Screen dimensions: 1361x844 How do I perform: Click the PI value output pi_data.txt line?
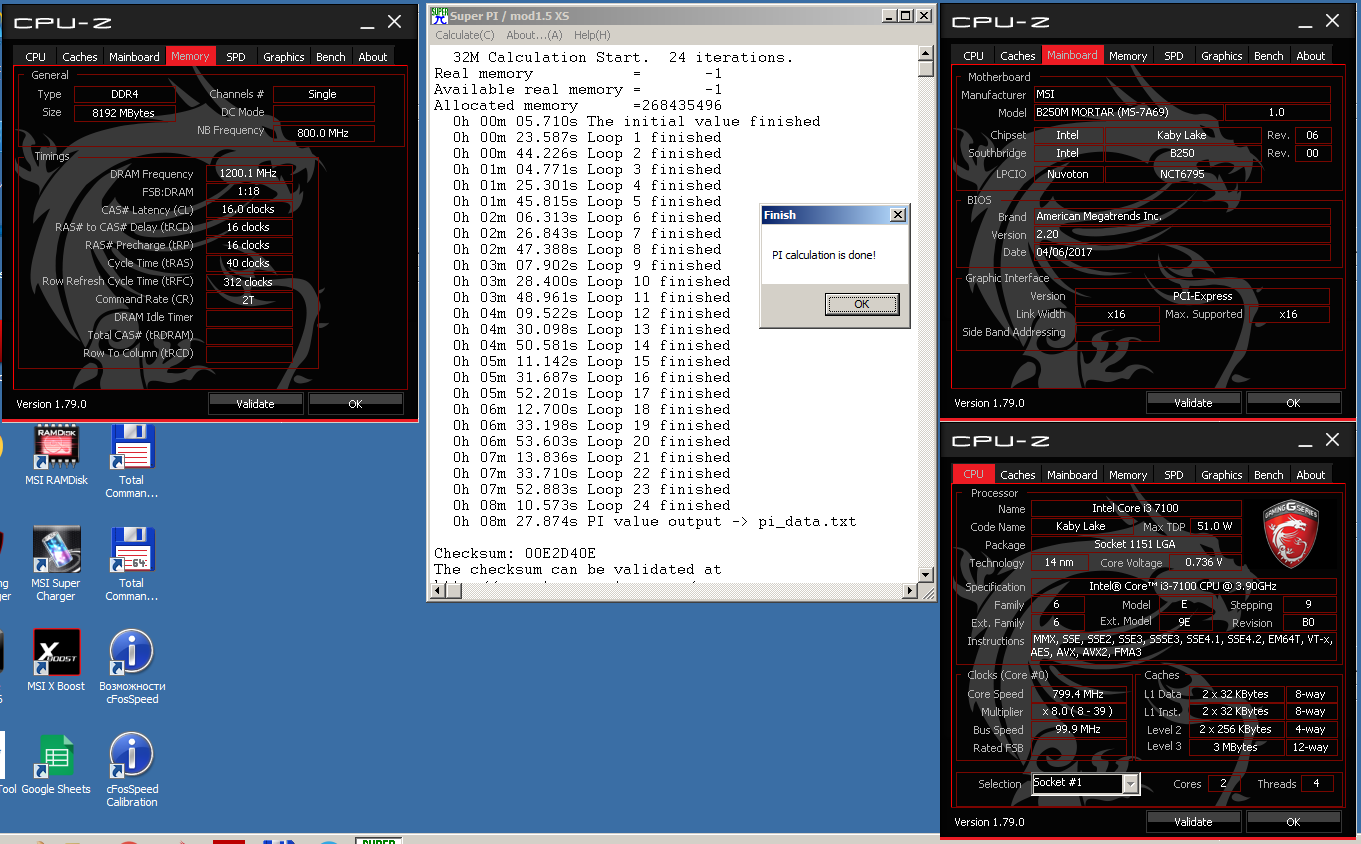(654, 521)
